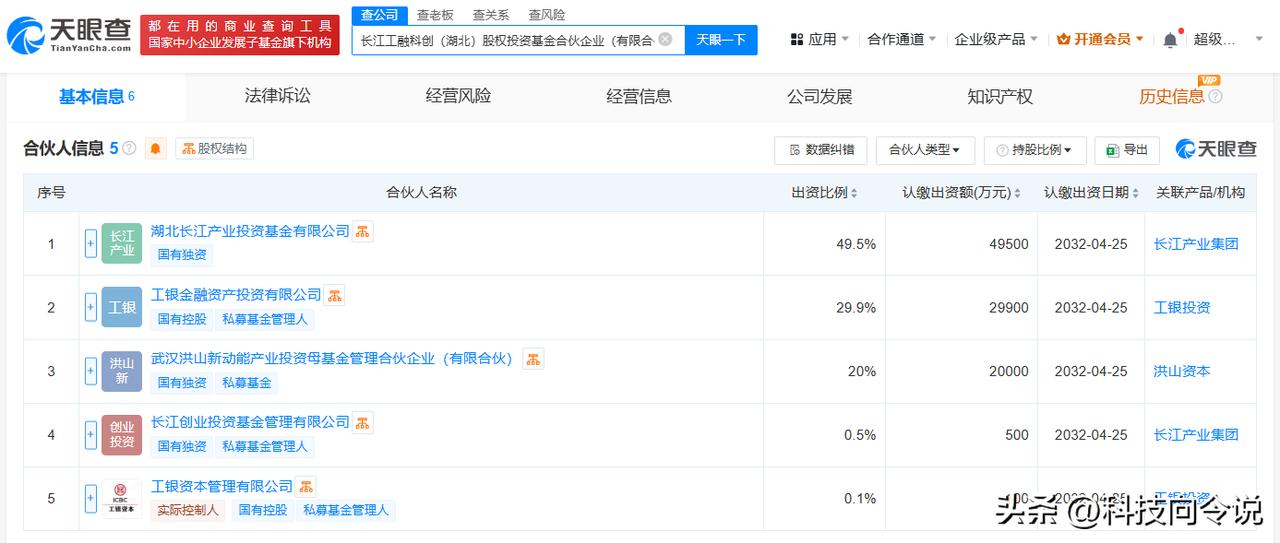Click 私募基金 tag in row 3
The image size is (1280, 543).
tap(247, 383)
